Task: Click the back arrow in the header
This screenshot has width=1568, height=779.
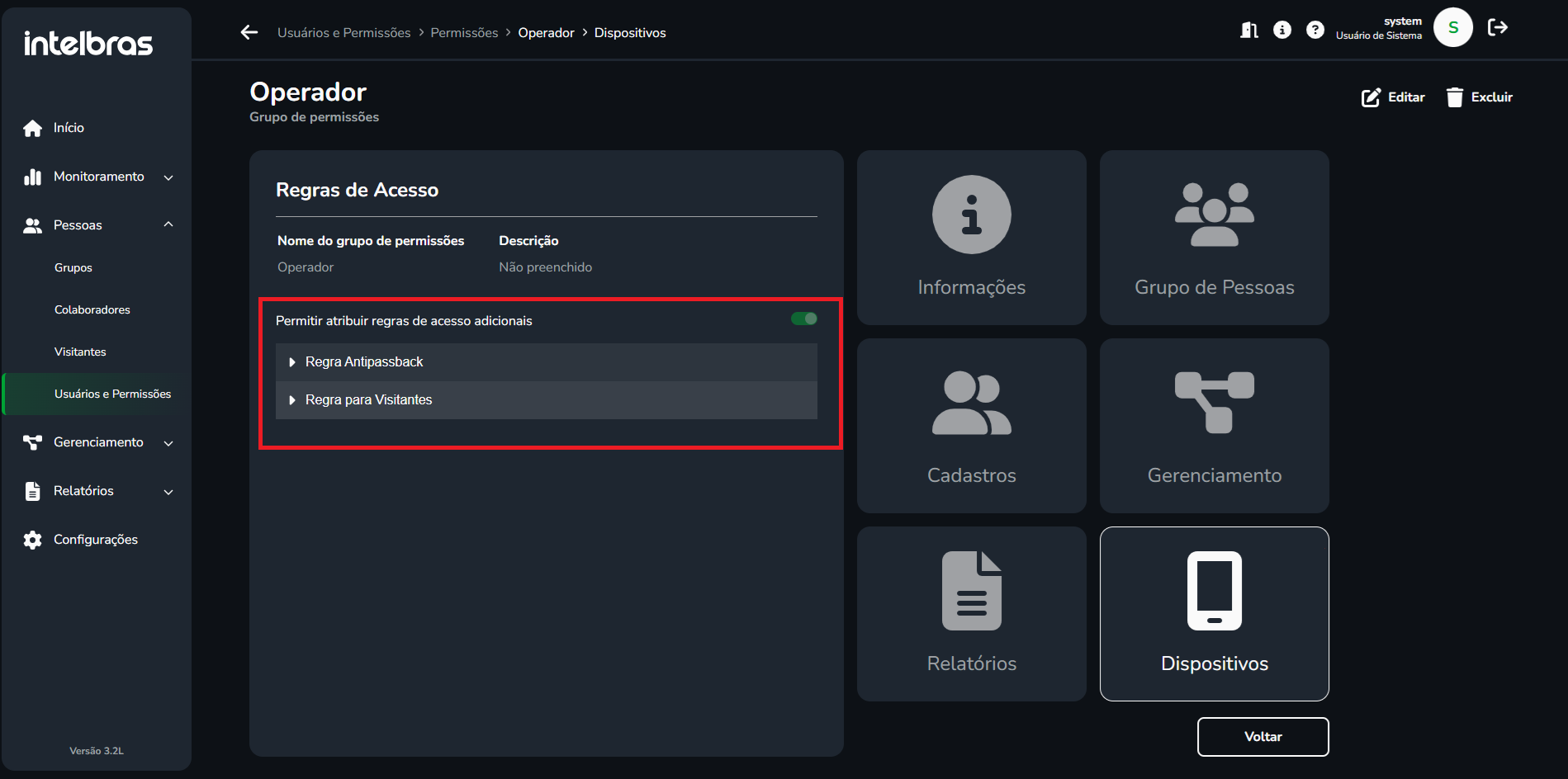Action: [x=249, y=32]
